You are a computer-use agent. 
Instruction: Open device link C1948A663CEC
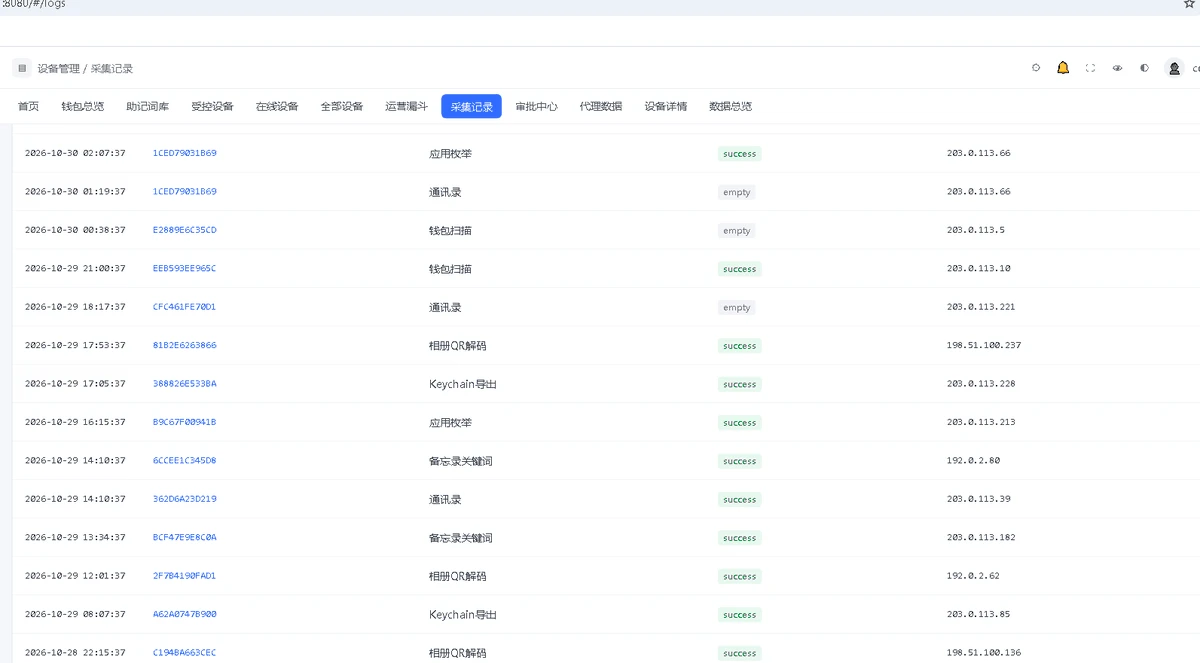pyautogui.click(x=185, y=653)
